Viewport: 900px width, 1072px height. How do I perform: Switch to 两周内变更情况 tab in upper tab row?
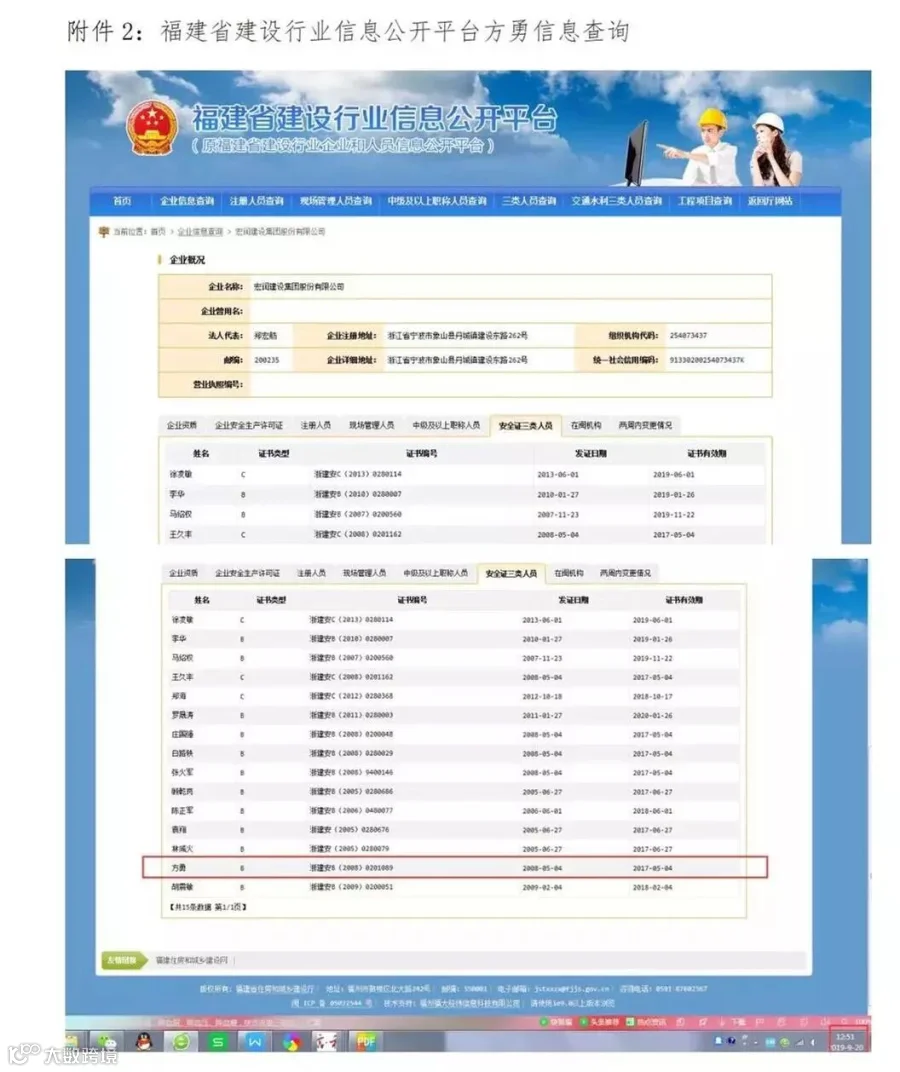tap(645, 425)
